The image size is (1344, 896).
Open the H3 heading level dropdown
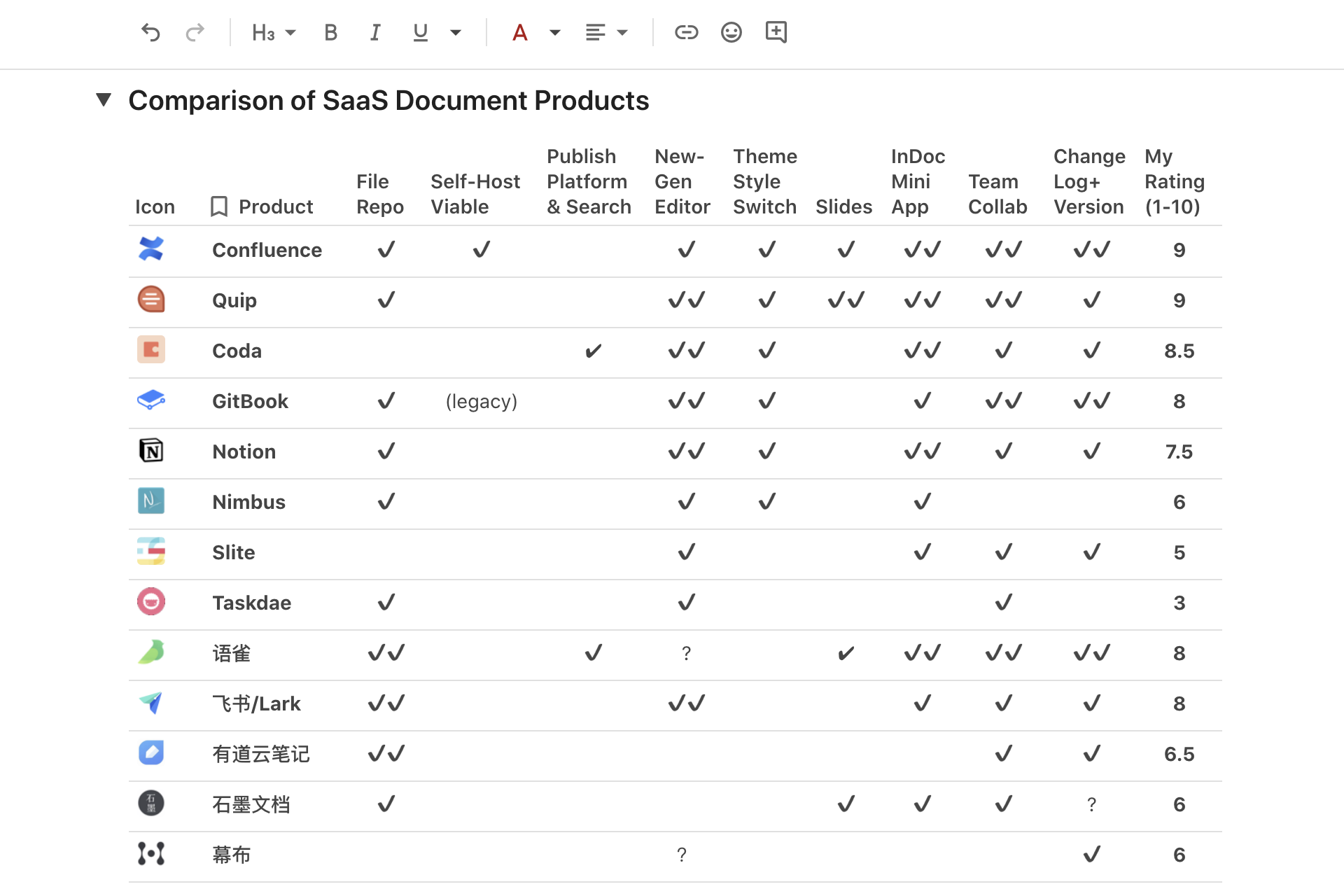[x=274, y=32]
